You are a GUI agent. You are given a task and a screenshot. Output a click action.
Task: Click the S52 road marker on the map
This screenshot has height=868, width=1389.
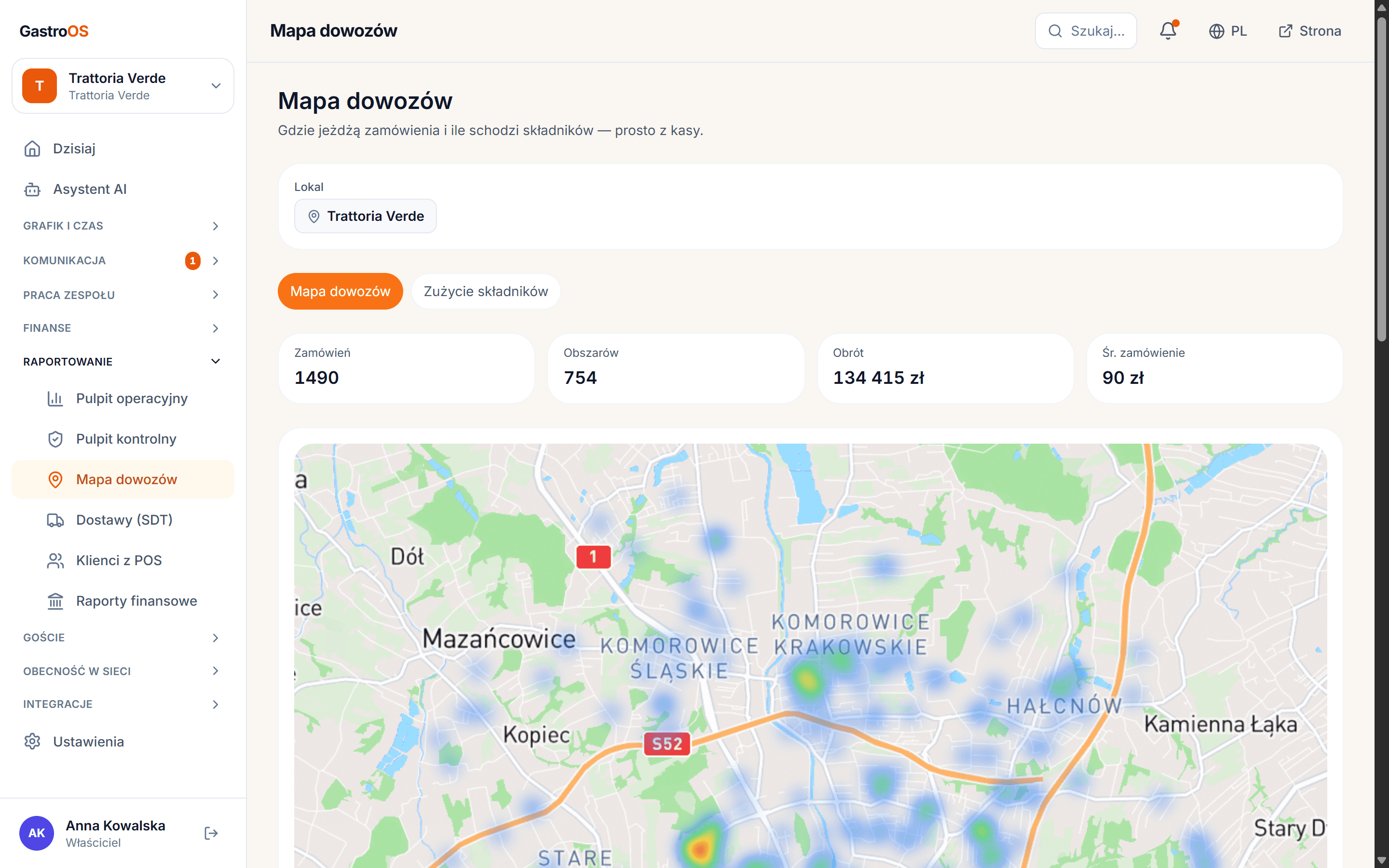667,744
